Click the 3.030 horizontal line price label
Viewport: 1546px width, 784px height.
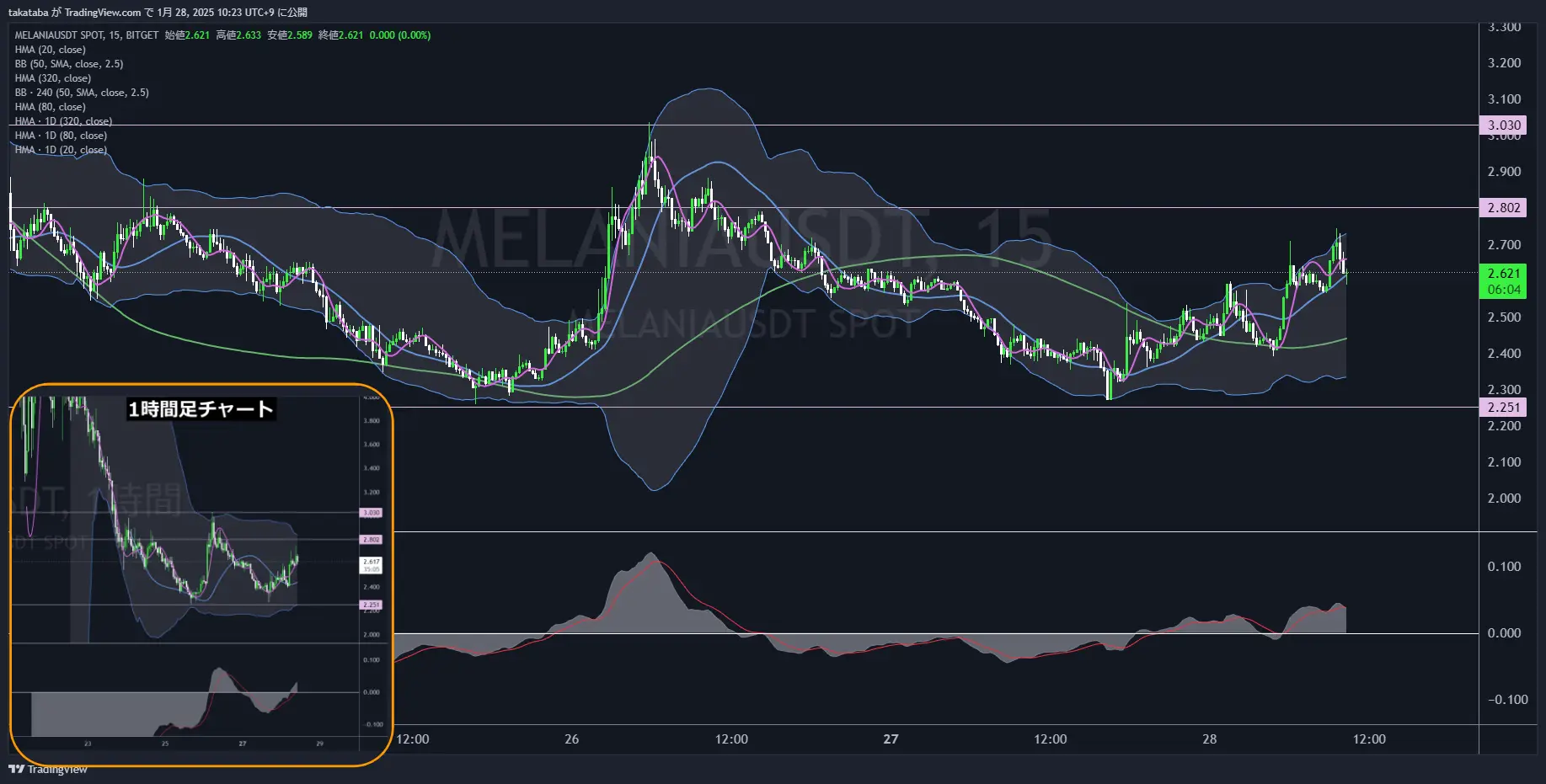pos(1504,125)
